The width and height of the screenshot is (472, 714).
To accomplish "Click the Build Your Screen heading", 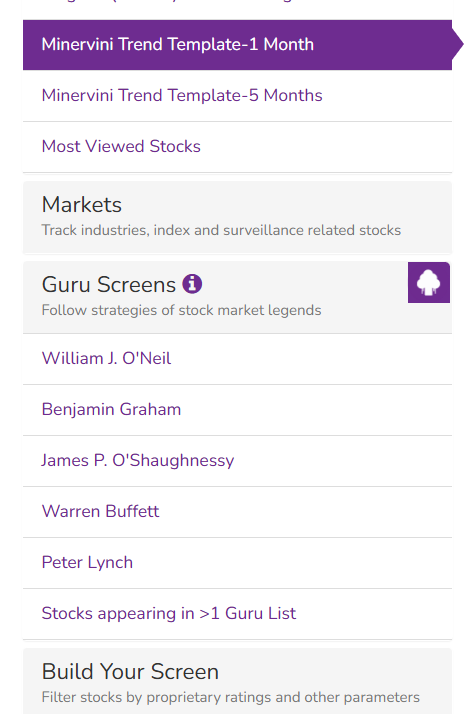I will (130, 672).
